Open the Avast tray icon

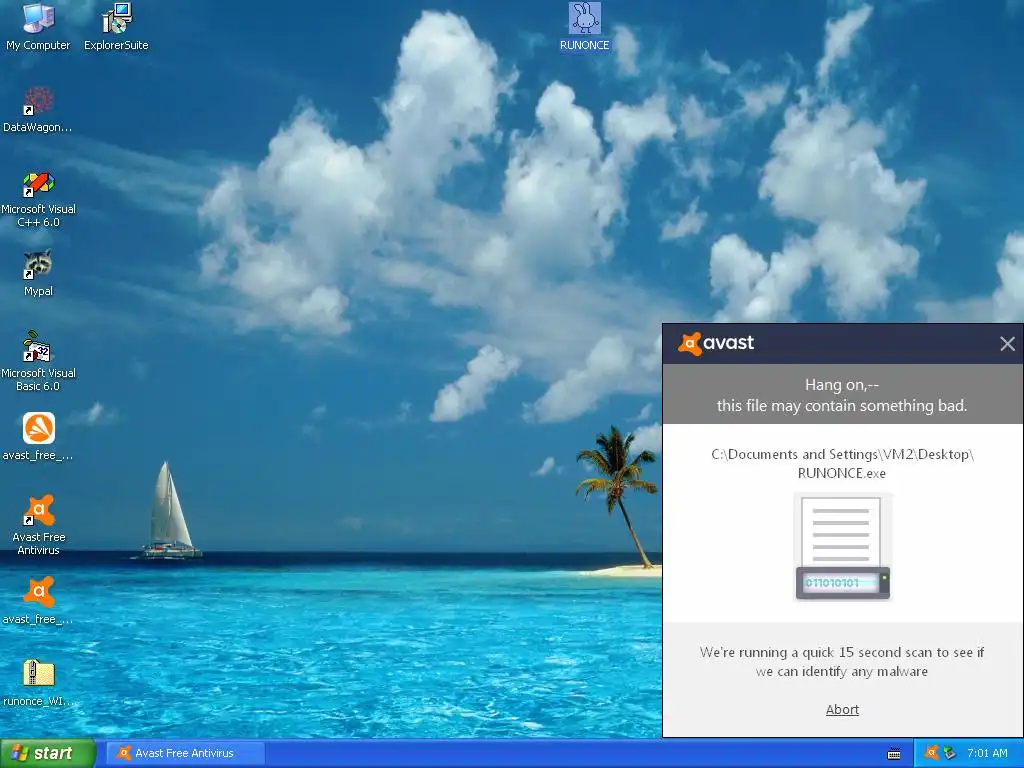[932, 753]
